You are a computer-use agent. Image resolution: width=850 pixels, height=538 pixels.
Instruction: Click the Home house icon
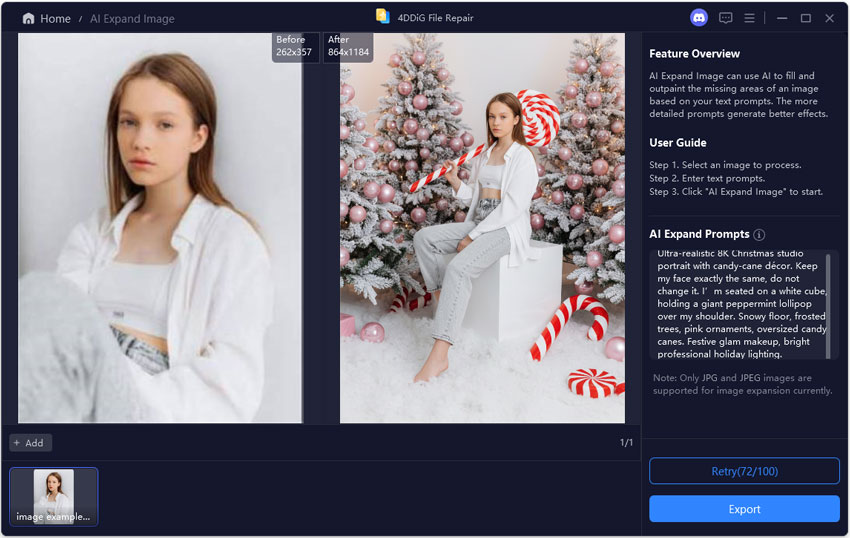point(28,18)
